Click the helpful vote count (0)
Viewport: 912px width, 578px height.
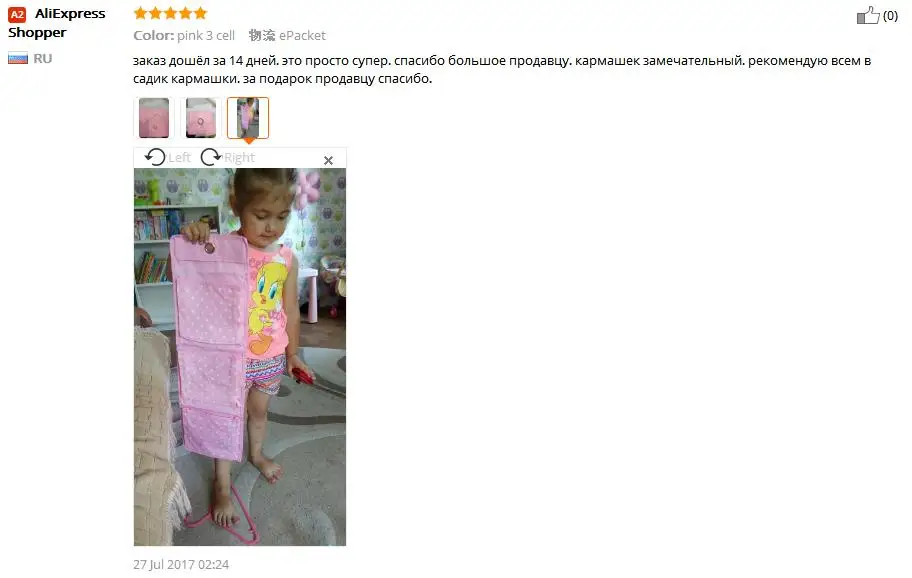[x=890, y=16]
